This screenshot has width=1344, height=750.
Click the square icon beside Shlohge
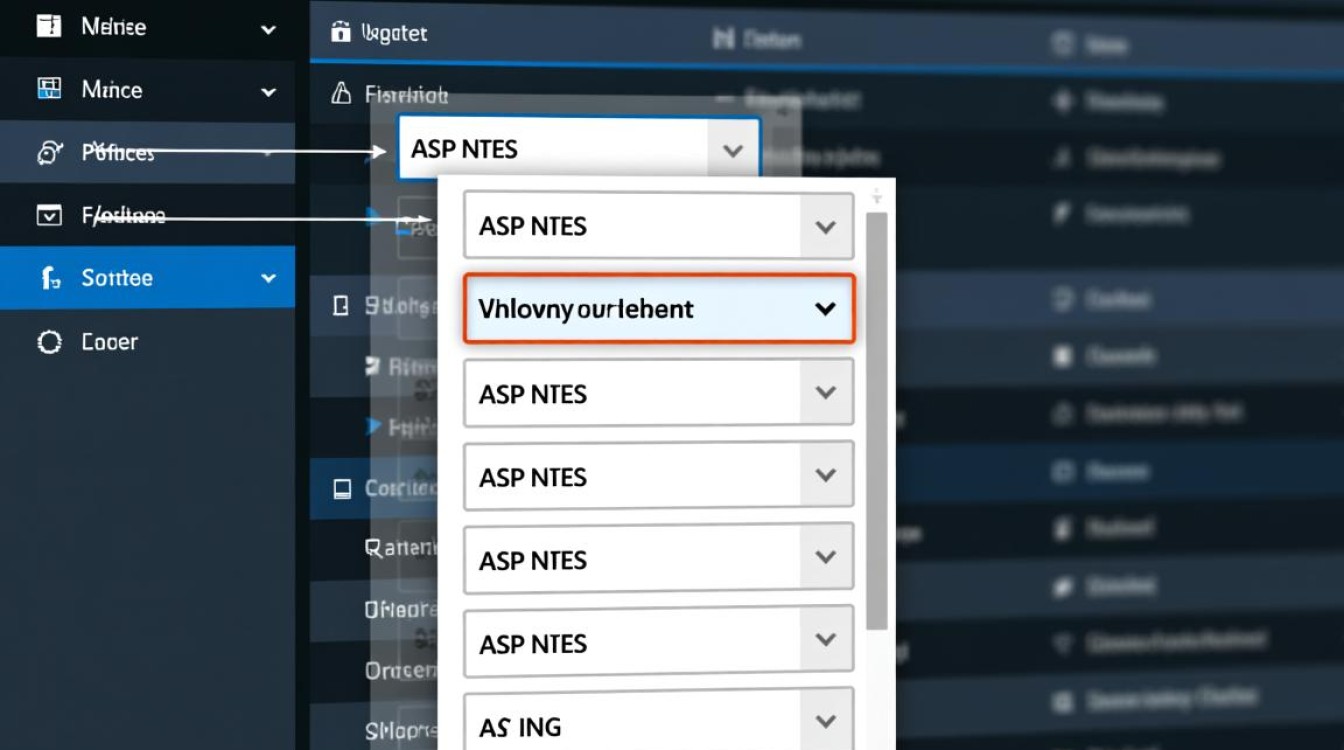pos(341,307)
